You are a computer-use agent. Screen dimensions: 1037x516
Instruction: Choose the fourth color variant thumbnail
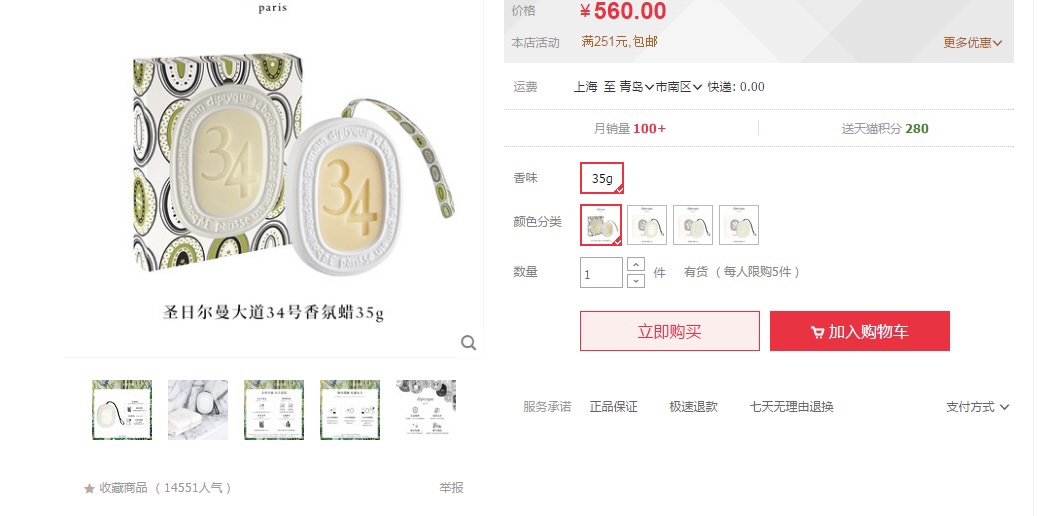[739, 225]
